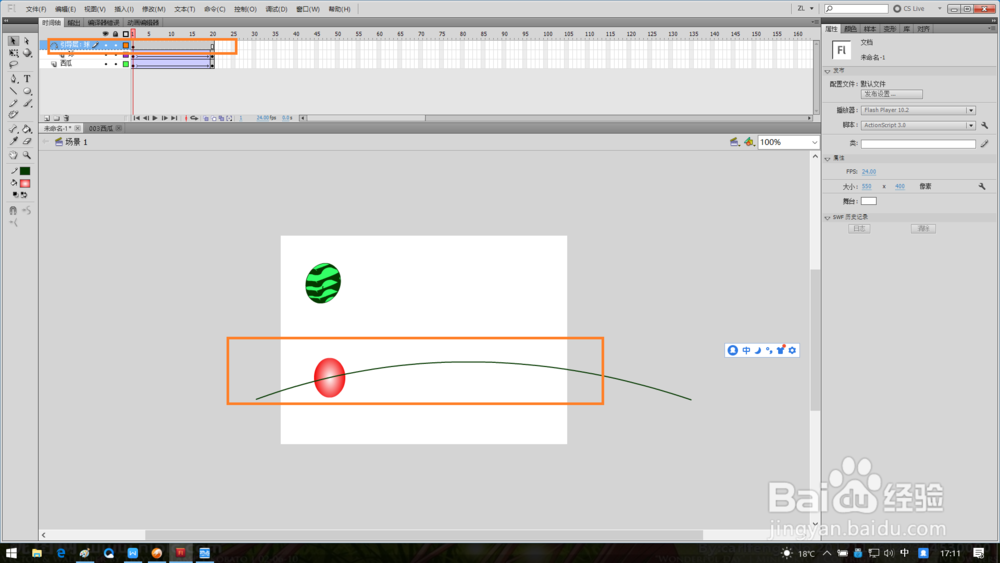This screenshot has height=563, width=1000.
Task: Select the Text tool
Action: pos(27,79)
